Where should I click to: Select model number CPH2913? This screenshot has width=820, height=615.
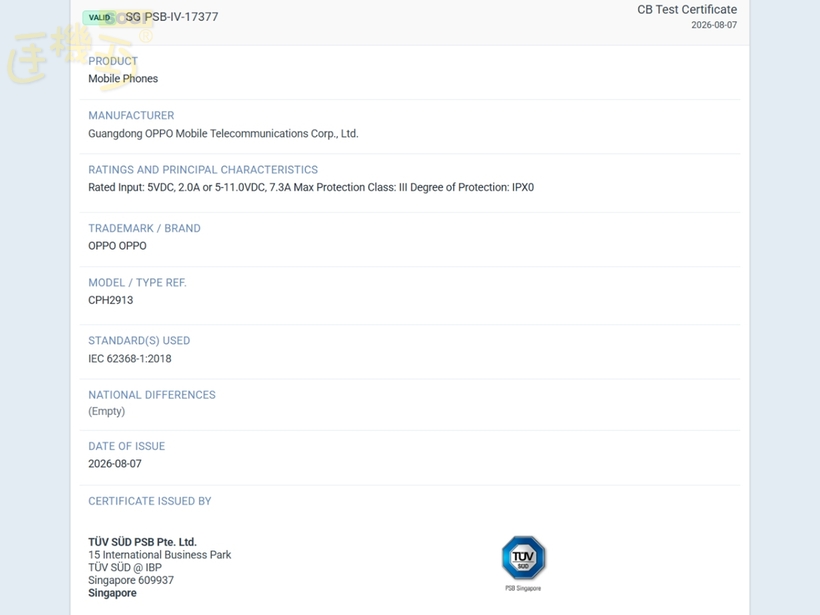click(x=111, y=300)
